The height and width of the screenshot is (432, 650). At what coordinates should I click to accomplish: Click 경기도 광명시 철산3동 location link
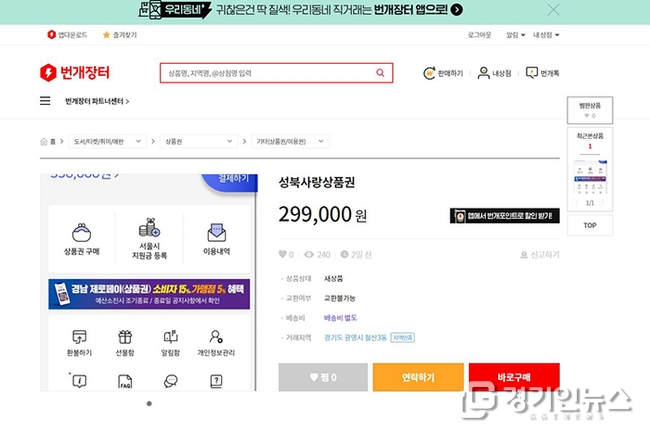pos(355,338)
